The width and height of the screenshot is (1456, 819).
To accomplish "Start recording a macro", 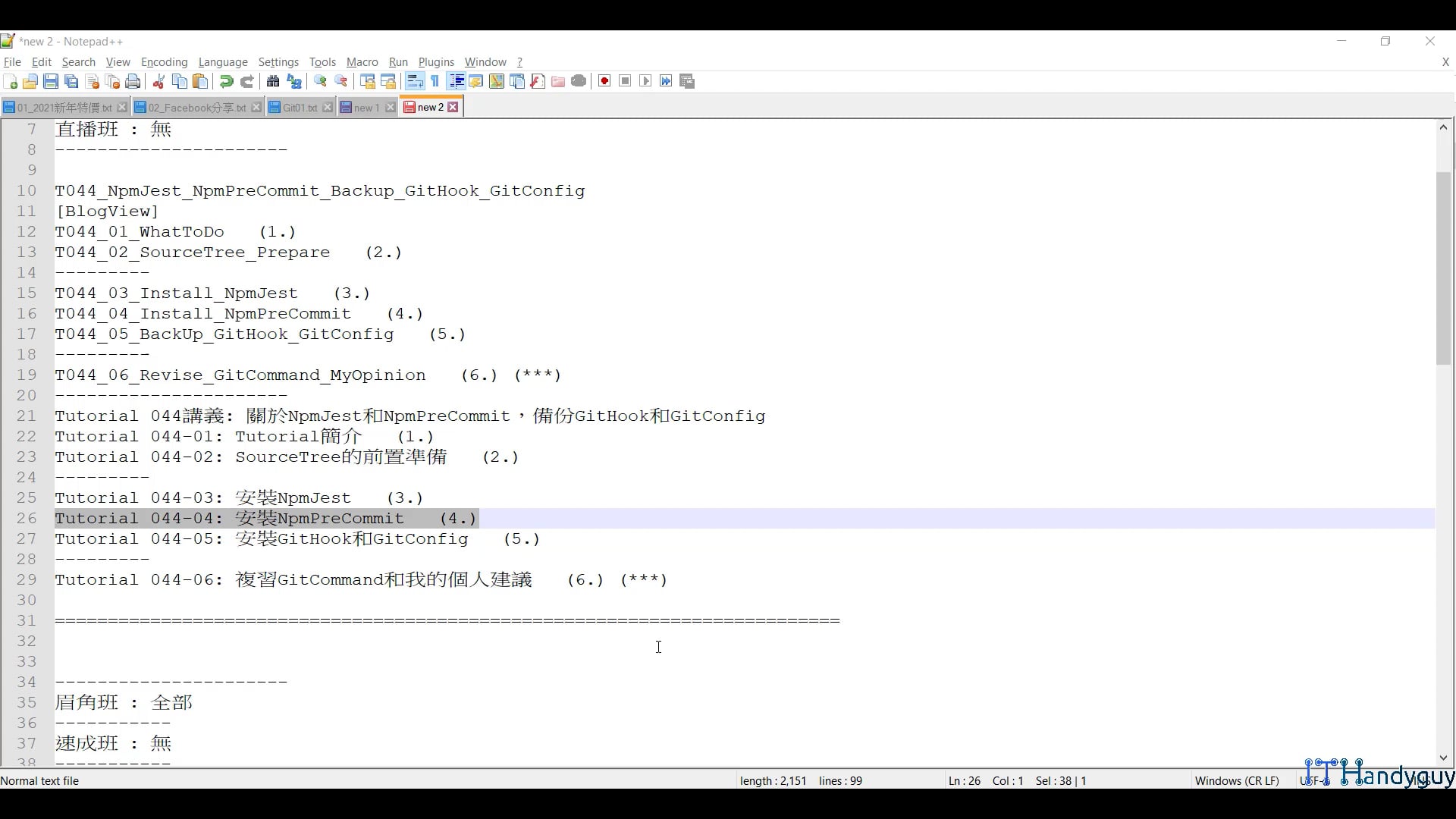I will [604, 81].
